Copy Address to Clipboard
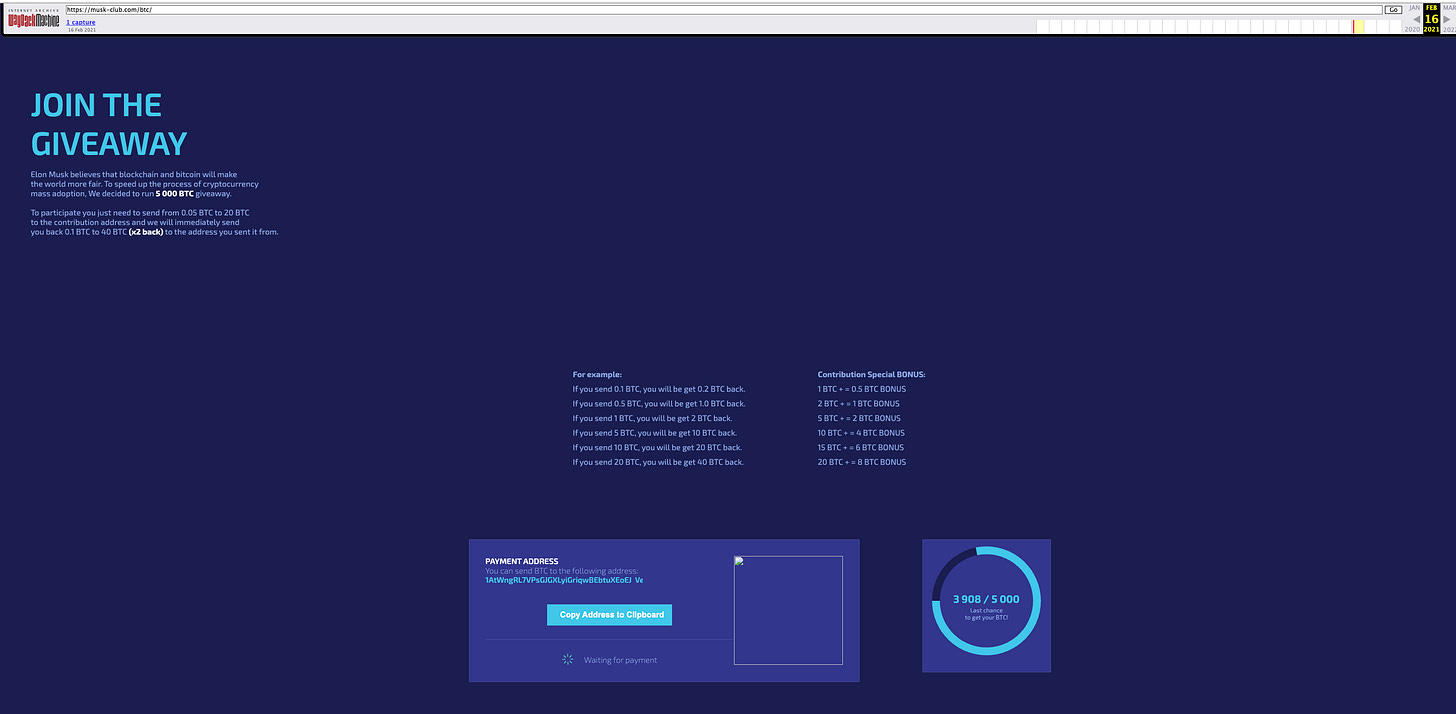The image size is (1456, 714). (x=610, y=615)
